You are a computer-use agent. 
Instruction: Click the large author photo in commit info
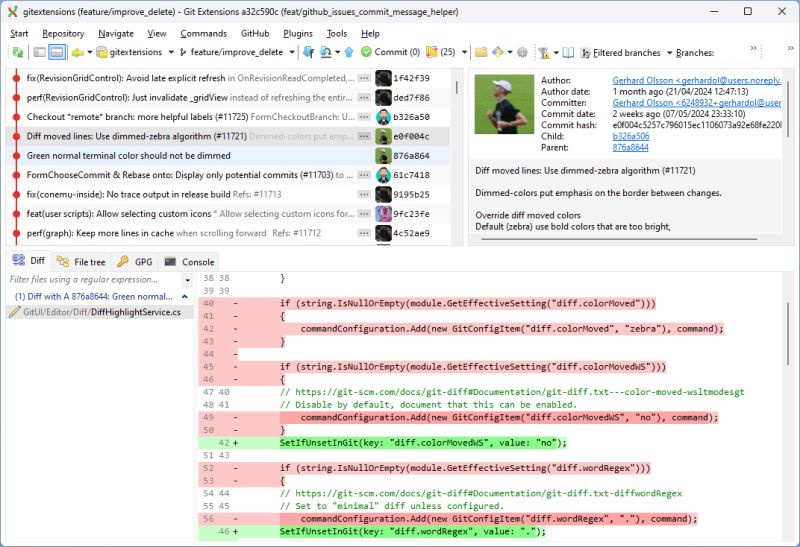pos(505,105)
